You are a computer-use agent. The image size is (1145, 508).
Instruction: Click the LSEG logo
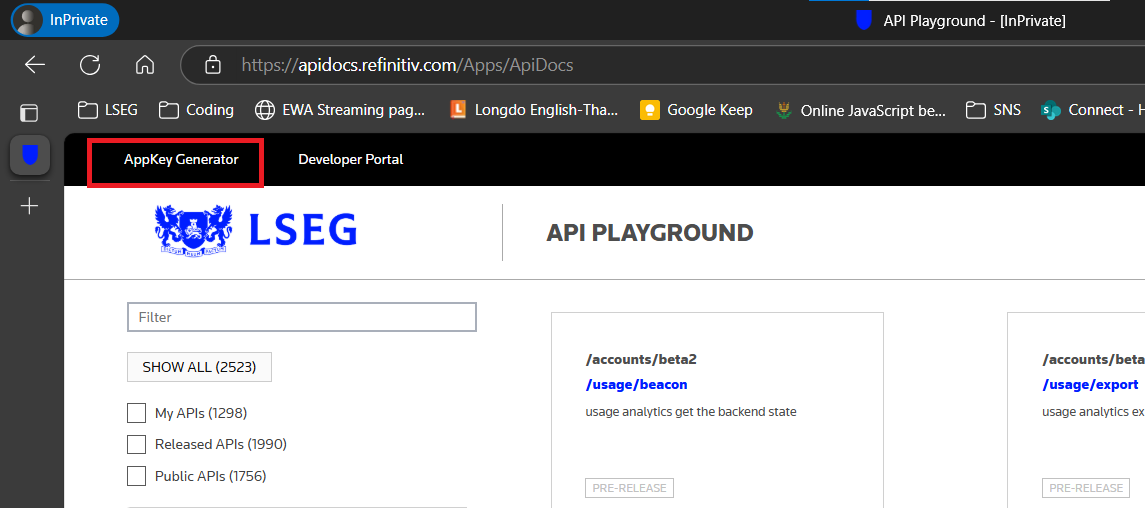click(x=256, y=229)
